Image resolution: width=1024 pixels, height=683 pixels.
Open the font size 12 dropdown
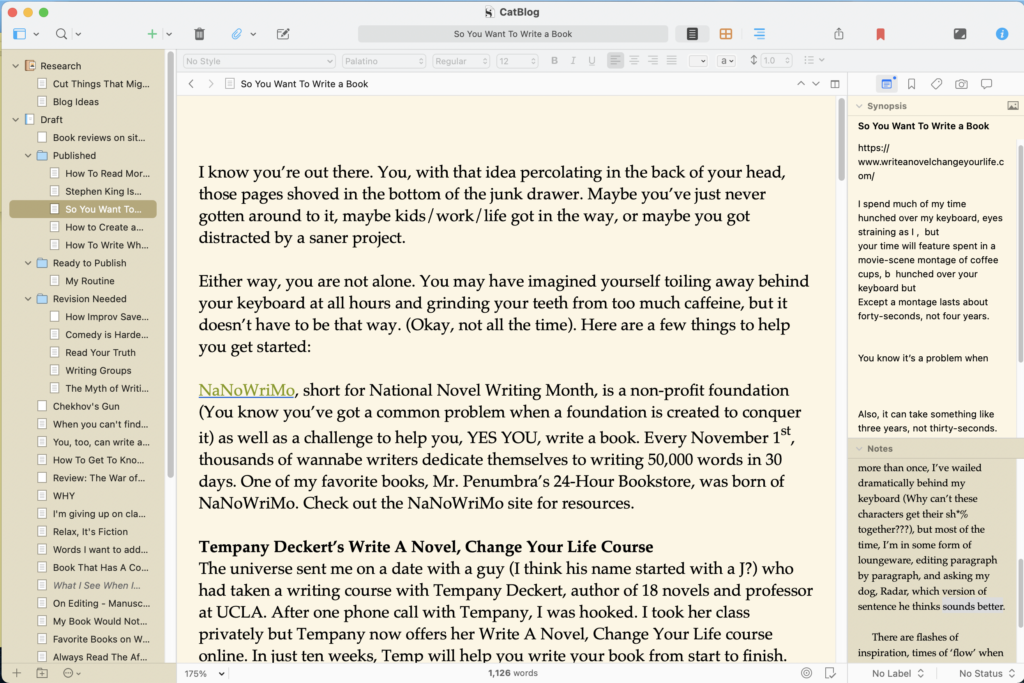tap(517, 61)
